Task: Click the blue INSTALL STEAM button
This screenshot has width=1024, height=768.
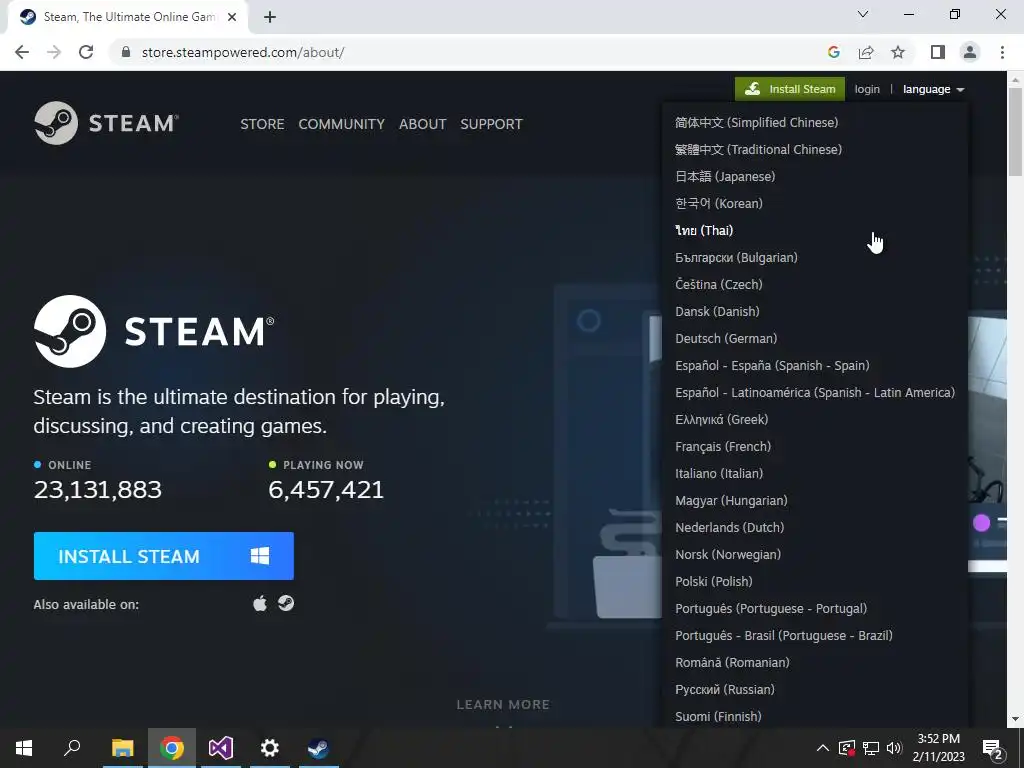Action: (x=164, y=556)
